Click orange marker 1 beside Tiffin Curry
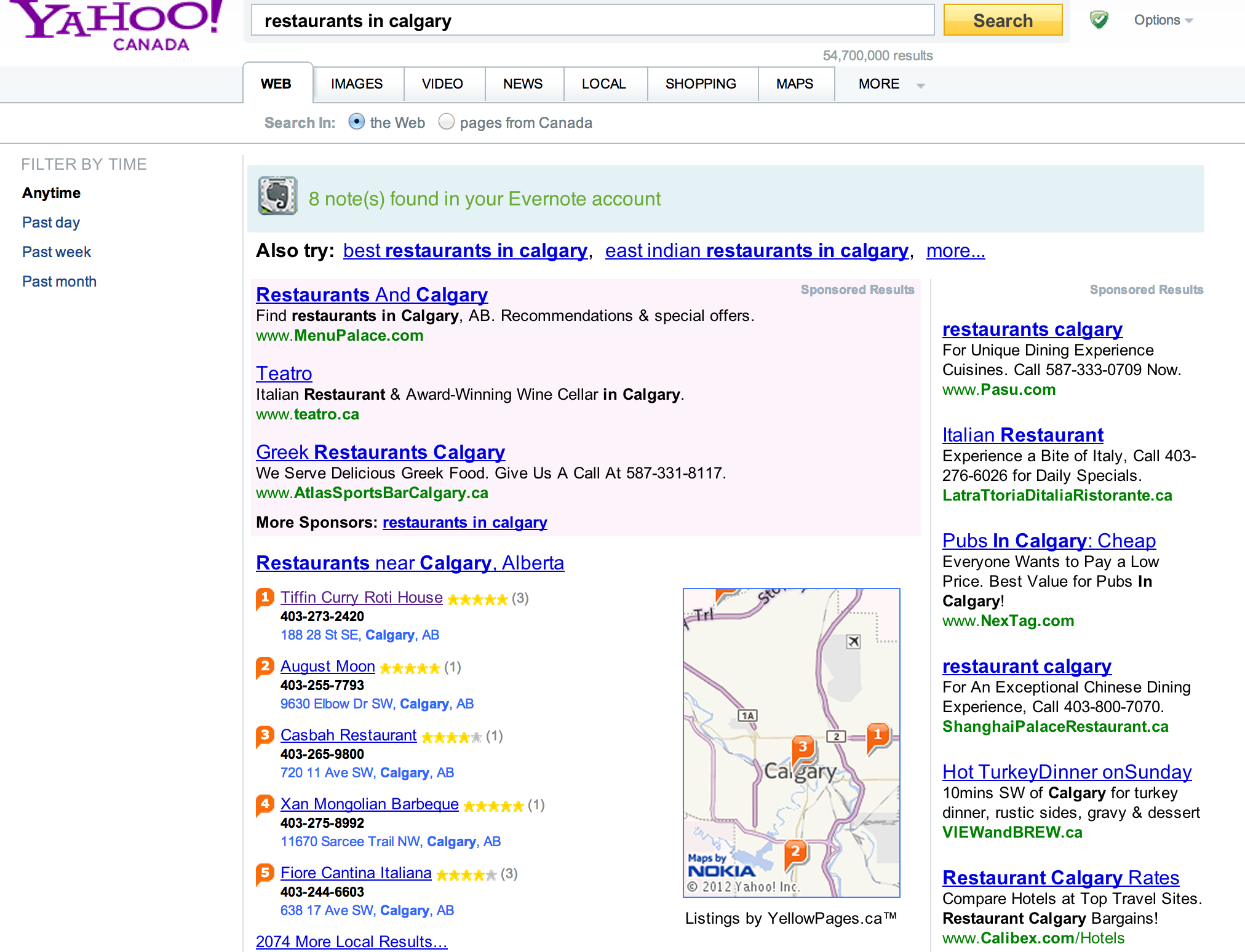The width and height of the screenshot is (1245, 952). click(265, 598)
